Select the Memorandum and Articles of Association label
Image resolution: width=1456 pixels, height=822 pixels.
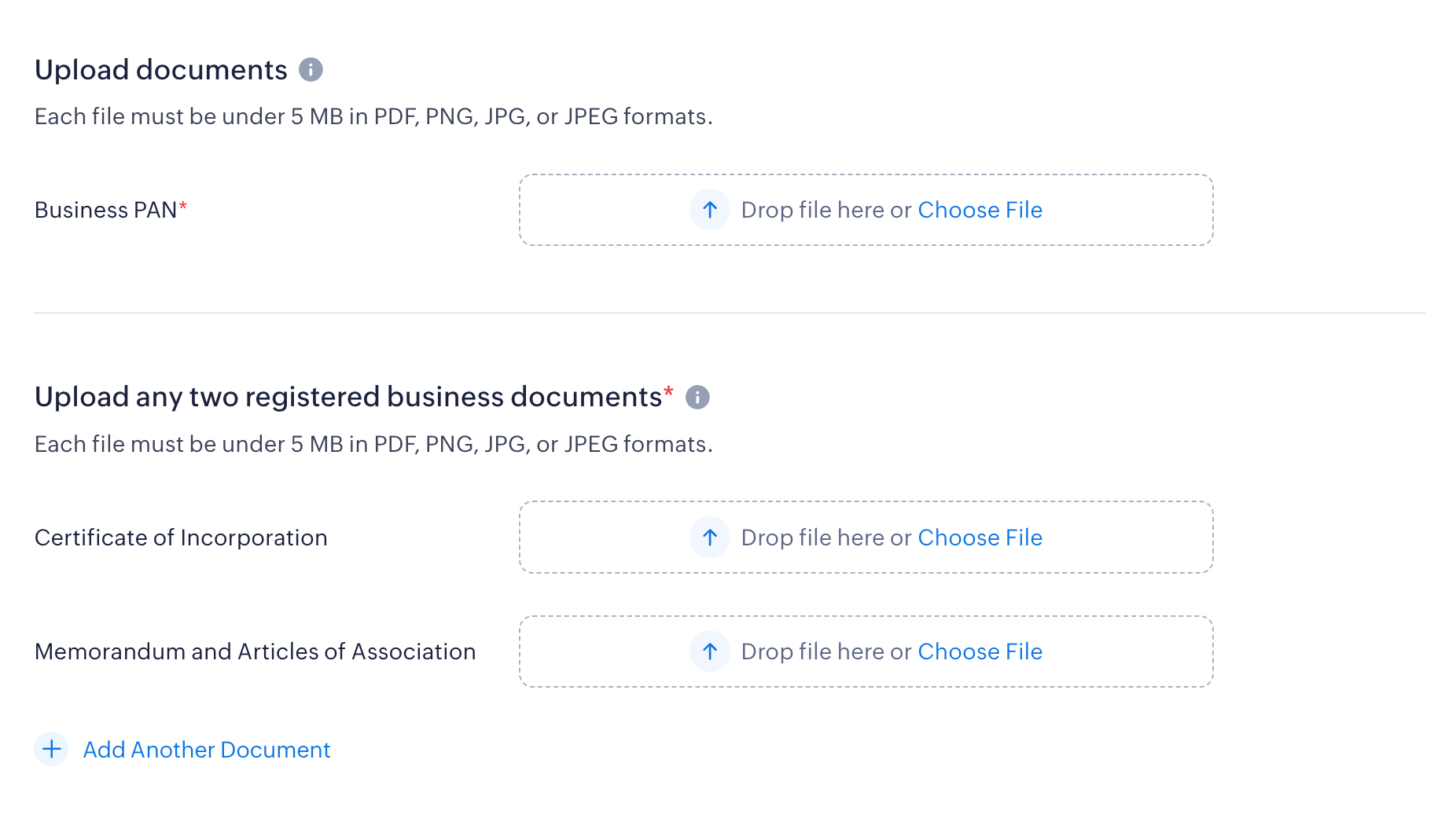click(256, 651)
